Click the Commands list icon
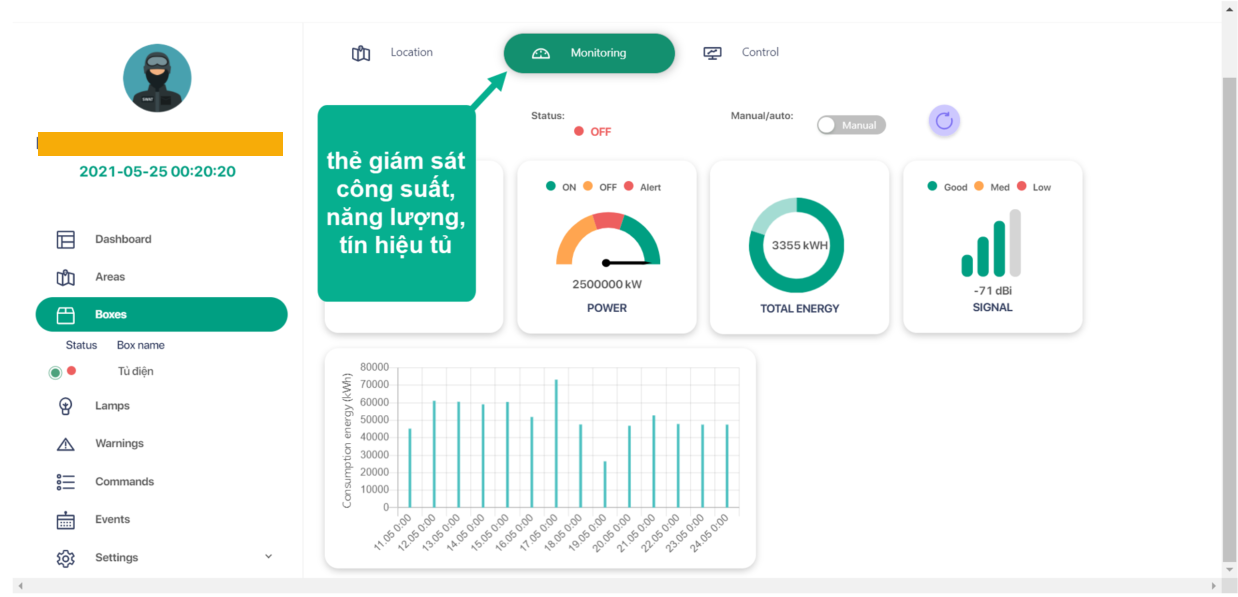This screenshot has height=597, width=1238. (x=66, y=482)
